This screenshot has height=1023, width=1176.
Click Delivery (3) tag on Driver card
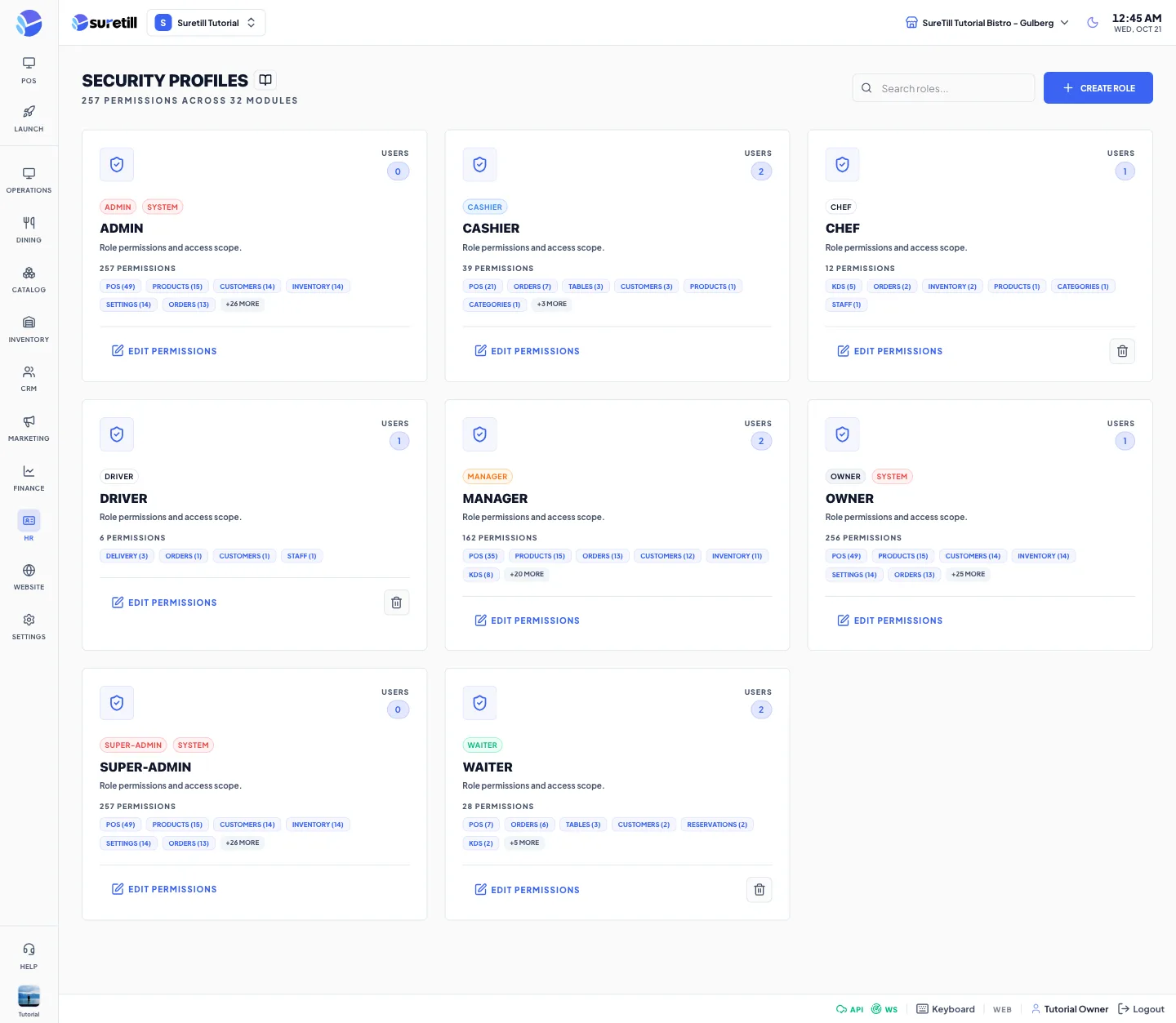(x=127, y=556)
